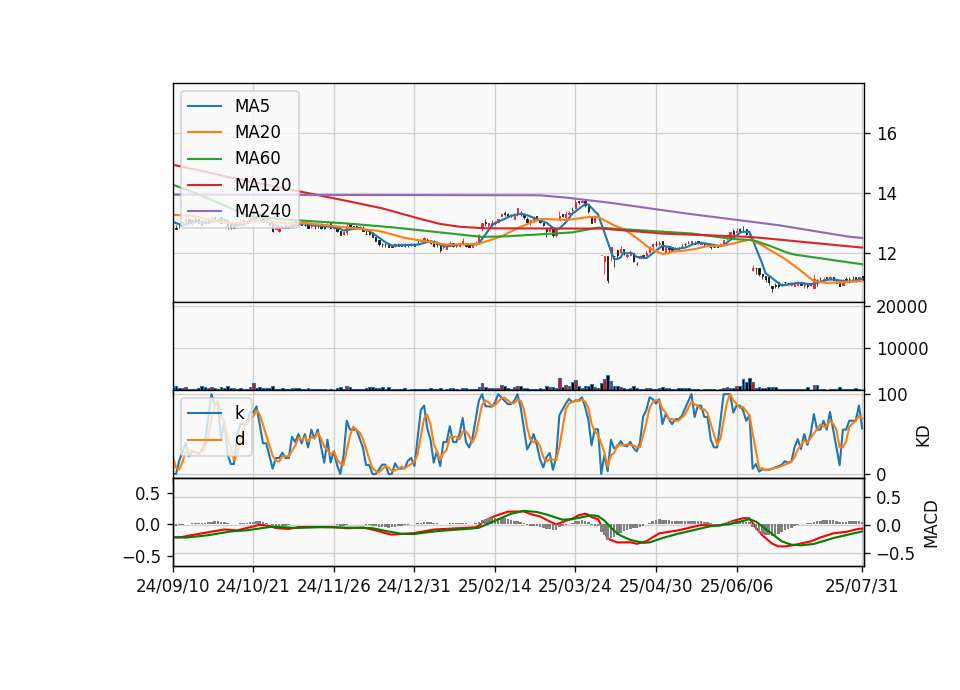Click the MA120 legend label

tap(263, 185)
